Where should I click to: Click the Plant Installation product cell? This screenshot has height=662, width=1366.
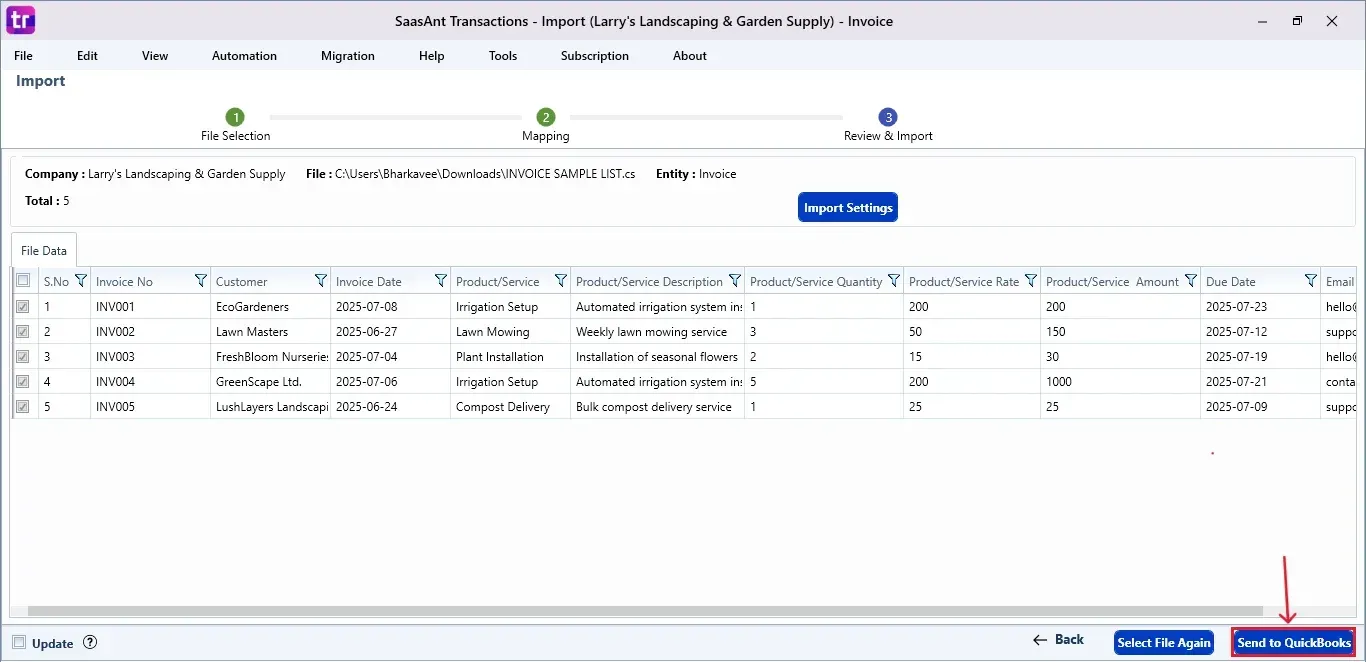[x=510, y=357]
